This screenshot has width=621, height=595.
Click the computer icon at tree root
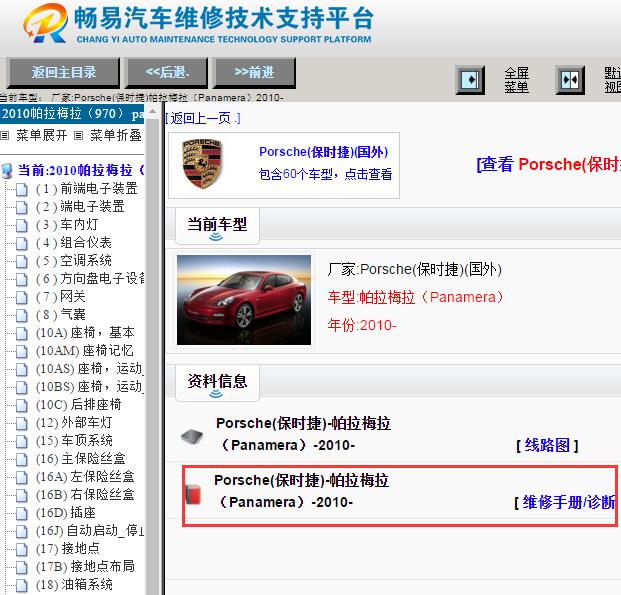(7, 171)
